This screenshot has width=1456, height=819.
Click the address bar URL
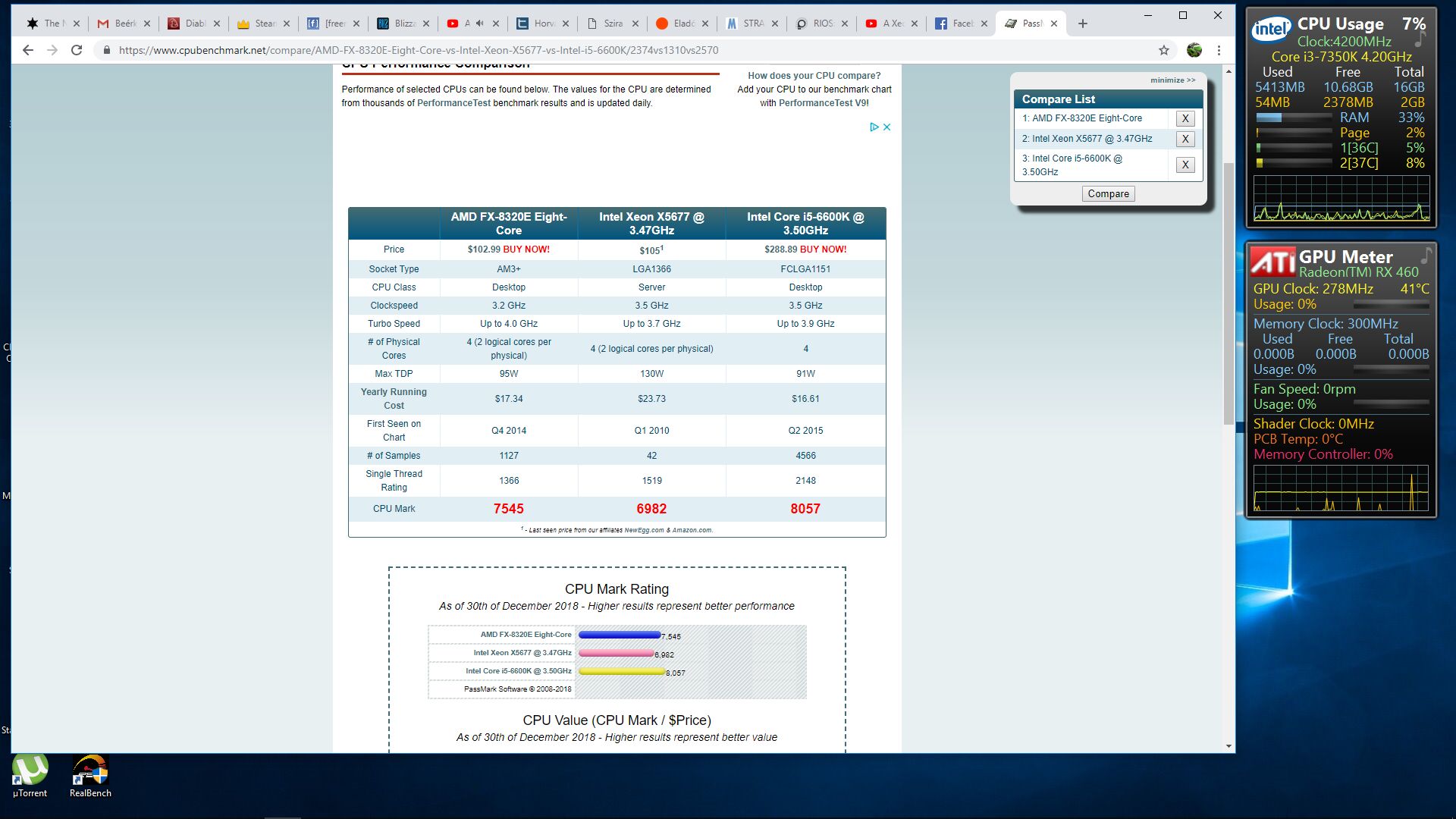(x=419, y=50)
